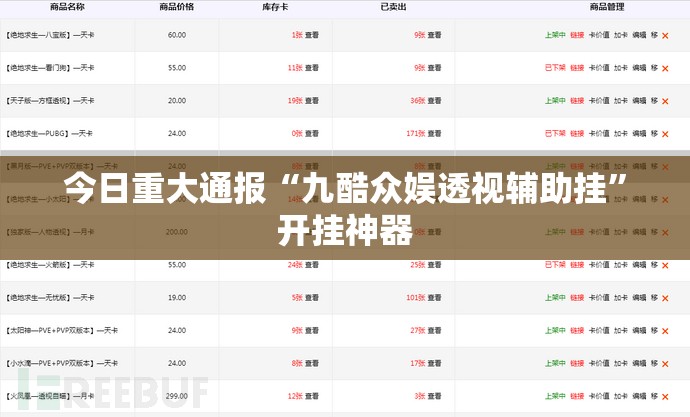Delete the 绝地求生—八宝板 product row
Screen dimensions: 690x417
[666, 35]
